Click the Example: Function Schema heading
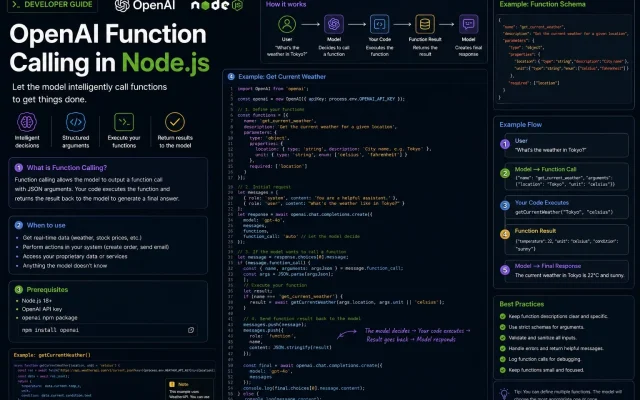Screen dimensions: 640x400 click(542, 4)
